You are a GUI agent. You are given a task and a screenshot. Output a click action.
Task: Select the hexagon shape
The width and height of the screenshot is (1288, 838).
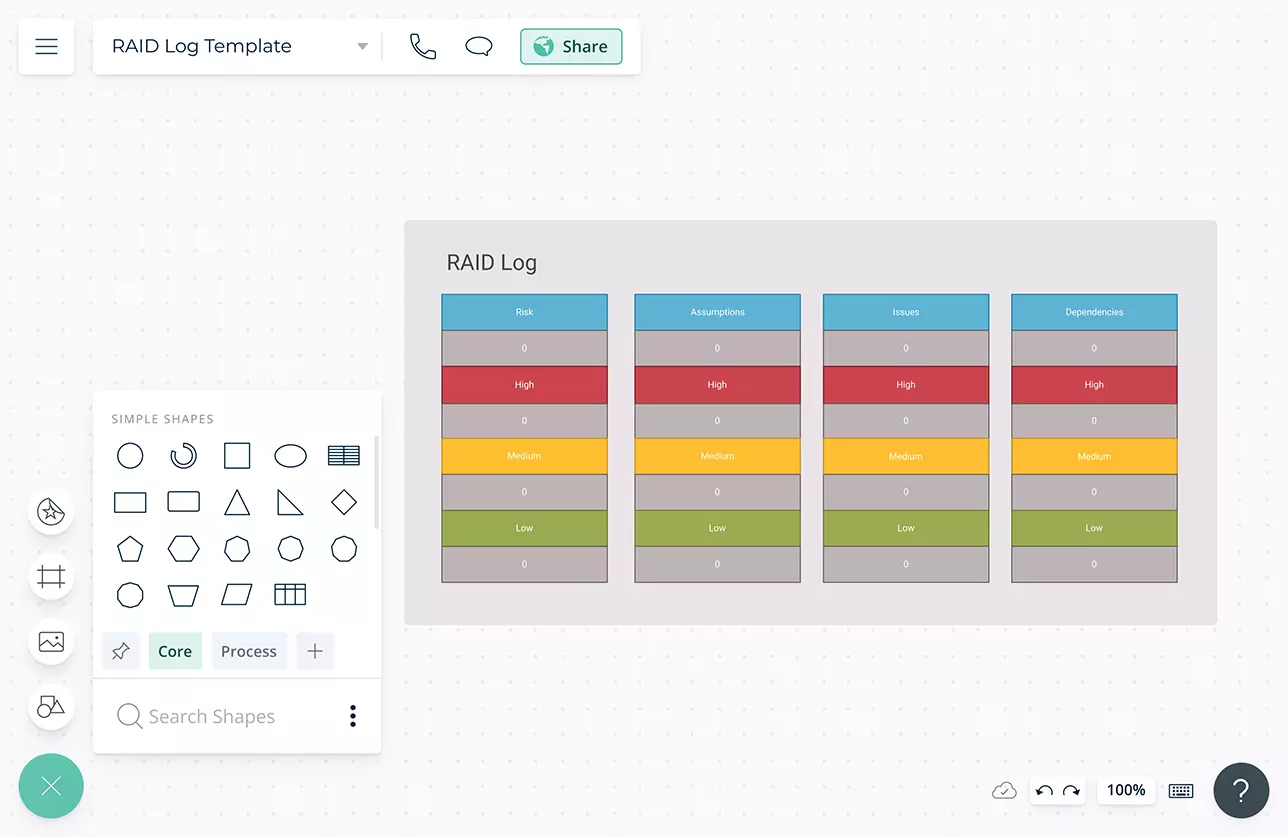[183, 549]
